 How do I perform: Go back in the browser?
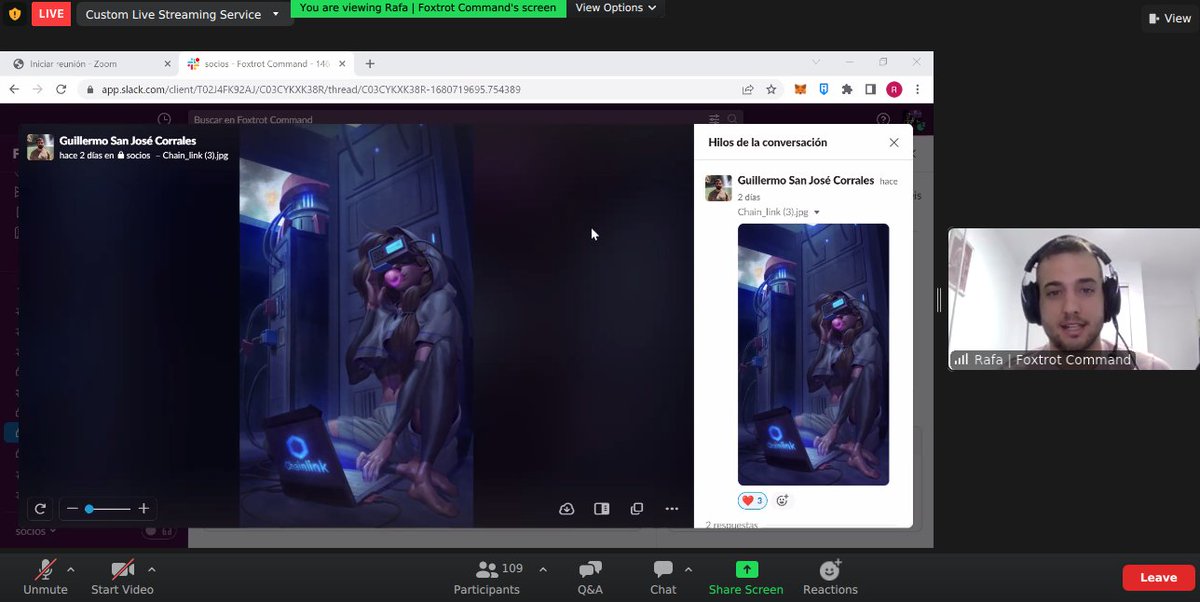pos(14,89)
